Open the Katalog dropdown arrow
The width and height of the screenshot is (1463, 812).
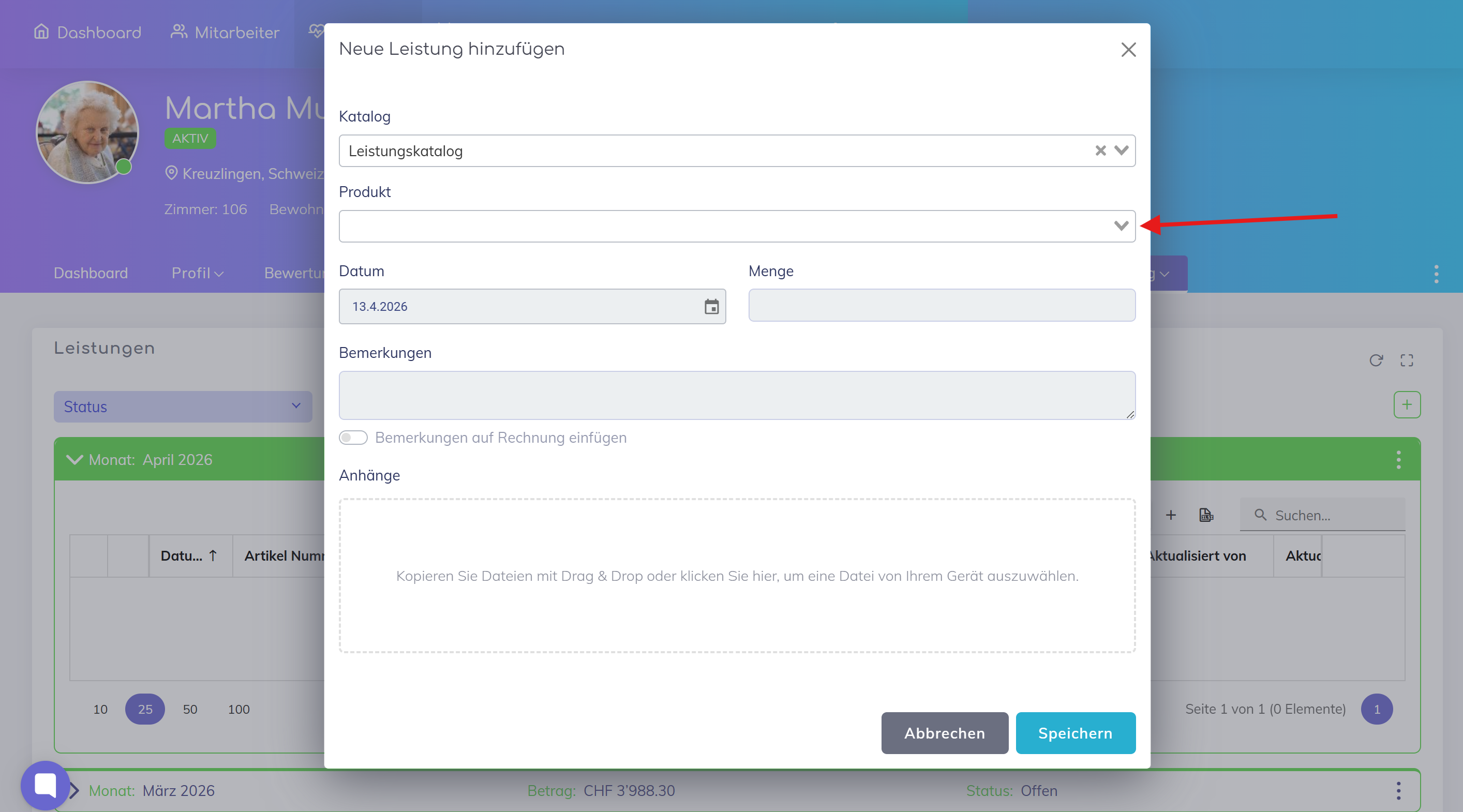tap(1121, 151)
